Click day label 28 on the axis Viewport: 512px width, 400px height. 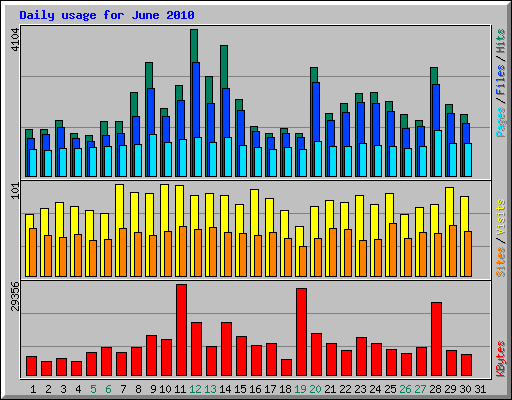(435, 389)
